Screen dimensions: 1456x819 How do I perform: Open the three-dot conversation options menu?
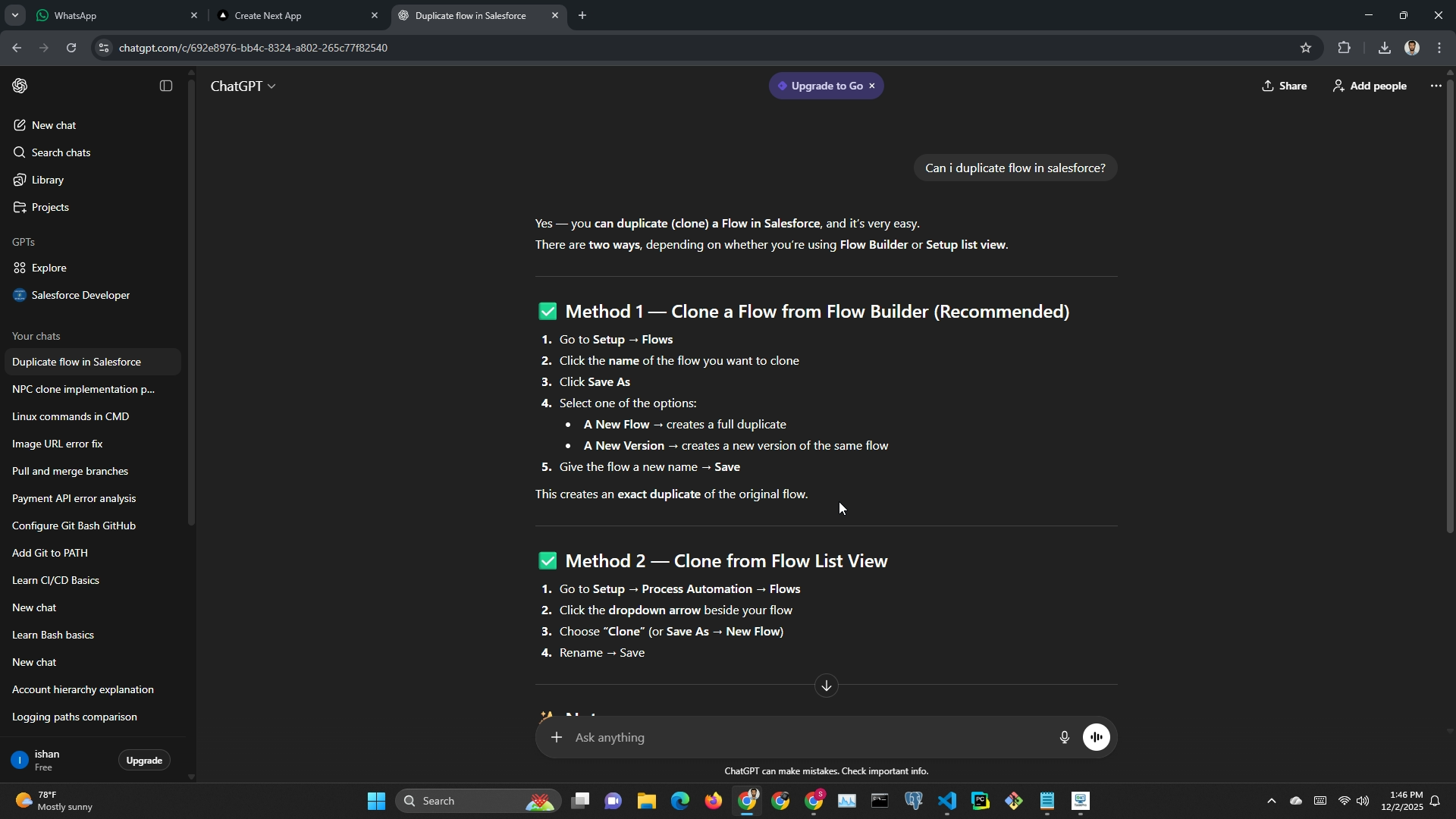pos(1436,86)
